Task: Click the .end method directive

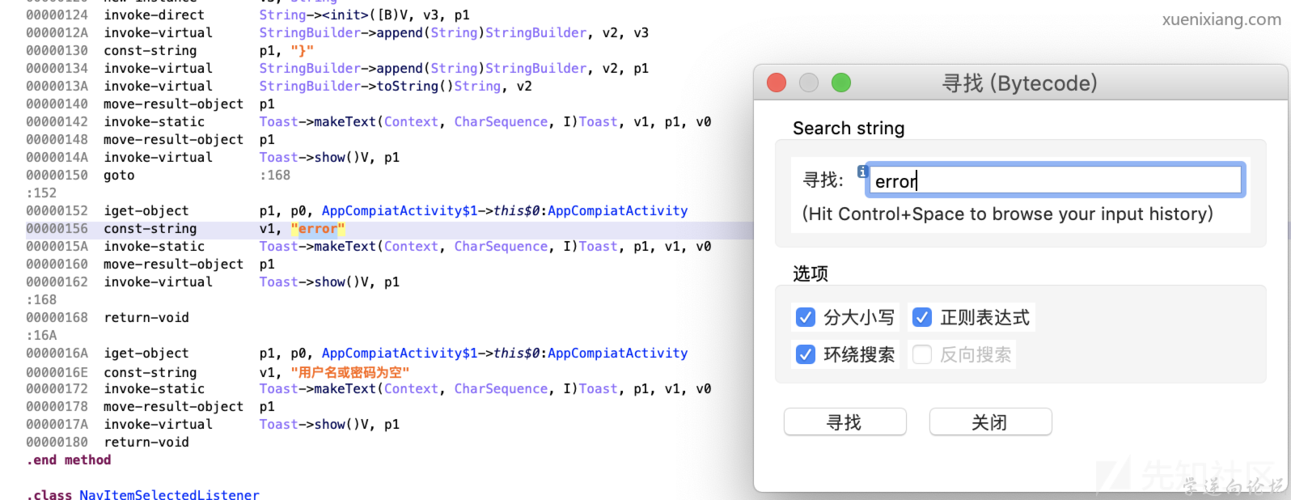Action: pyautogui.click(x=69, y=460)
